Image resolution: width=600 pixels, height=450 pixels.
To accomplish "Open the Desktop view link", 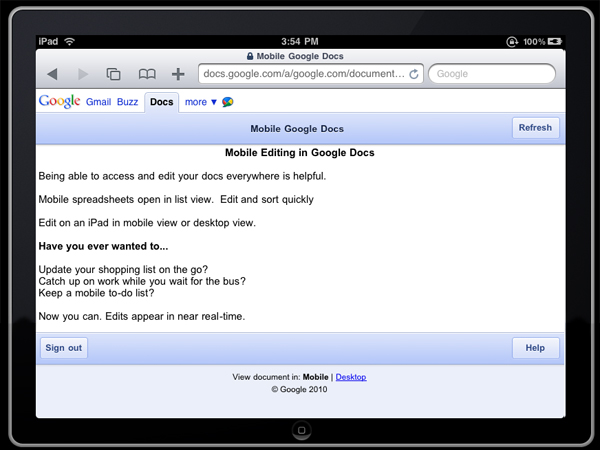I will pyautogui.click(x=351, y=377).
